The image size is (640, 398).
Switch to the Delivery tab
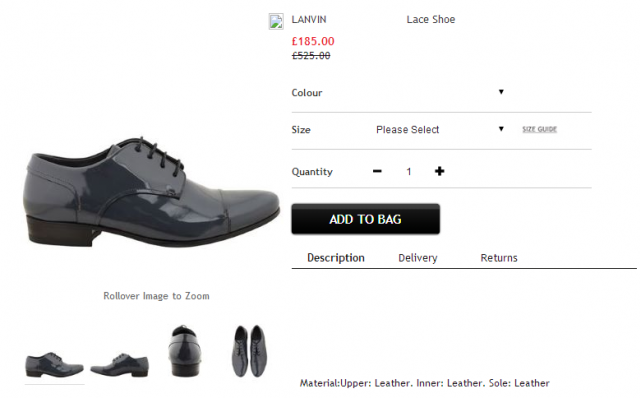tap(418, 258)
